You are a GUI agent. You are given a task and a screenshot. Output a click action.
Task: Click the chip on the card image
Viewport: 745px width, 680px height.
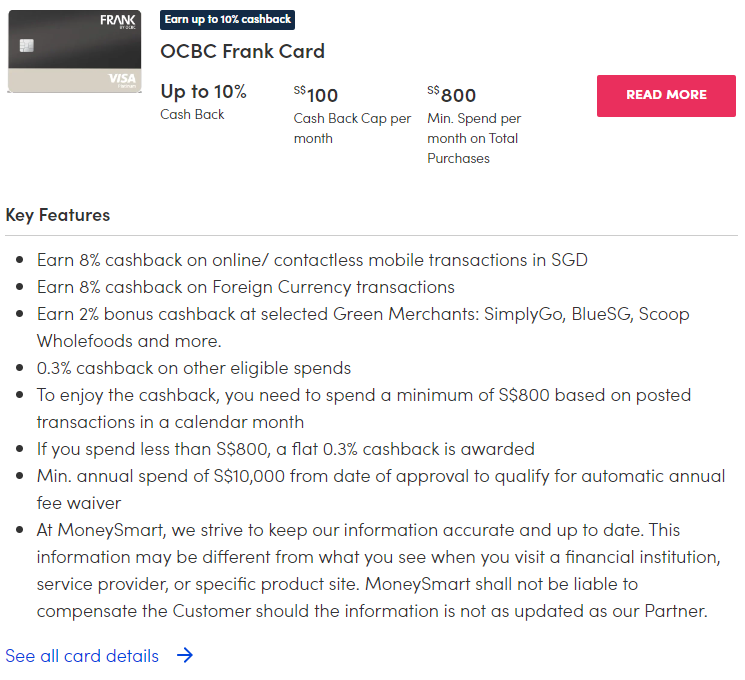tap(27, 45)
